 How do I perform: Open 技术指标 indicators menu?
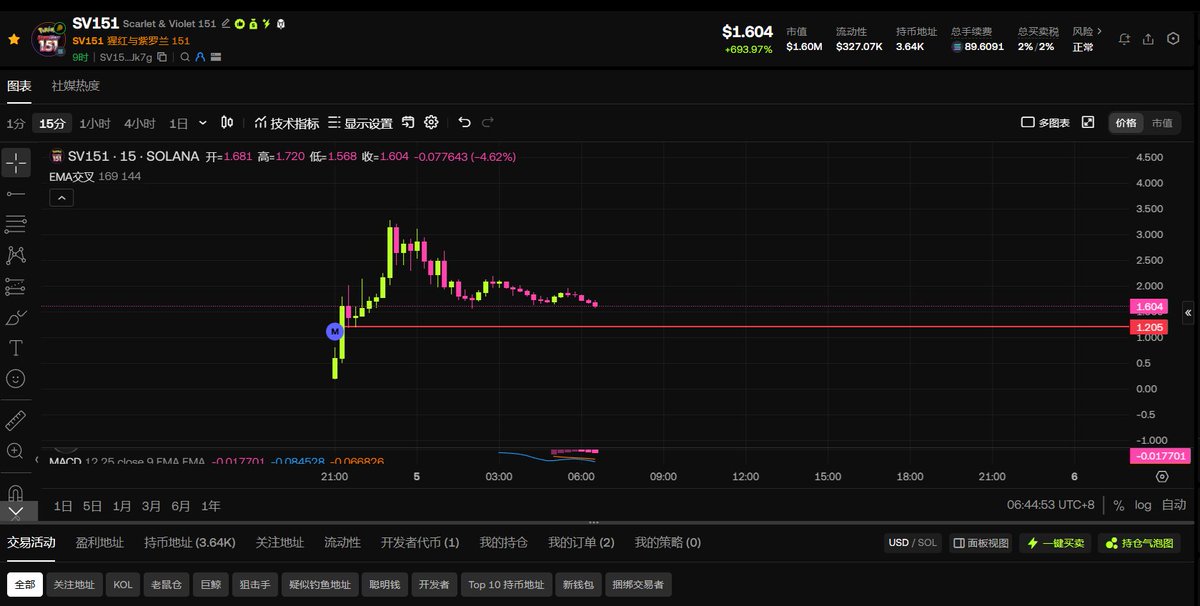click(x=287, y=123)
